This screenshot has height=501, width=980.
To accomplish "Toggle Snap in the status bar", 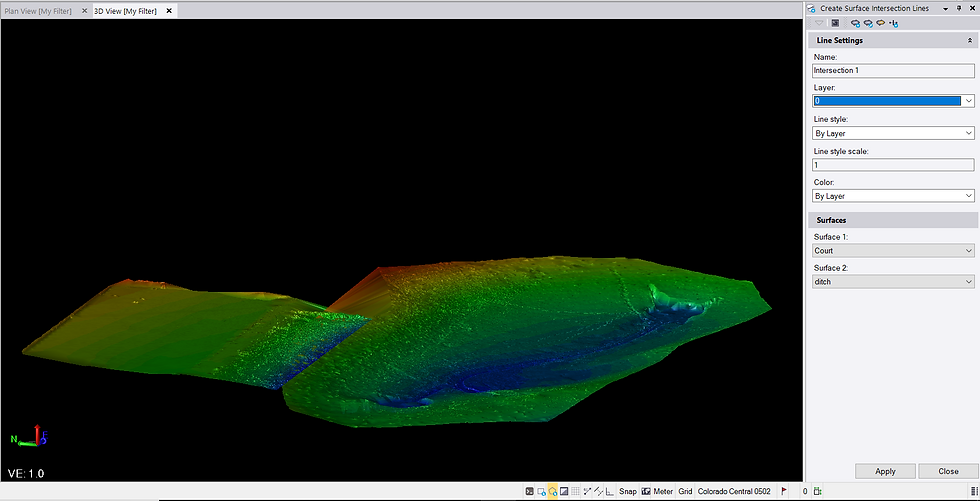I will (x=628, y=492).
